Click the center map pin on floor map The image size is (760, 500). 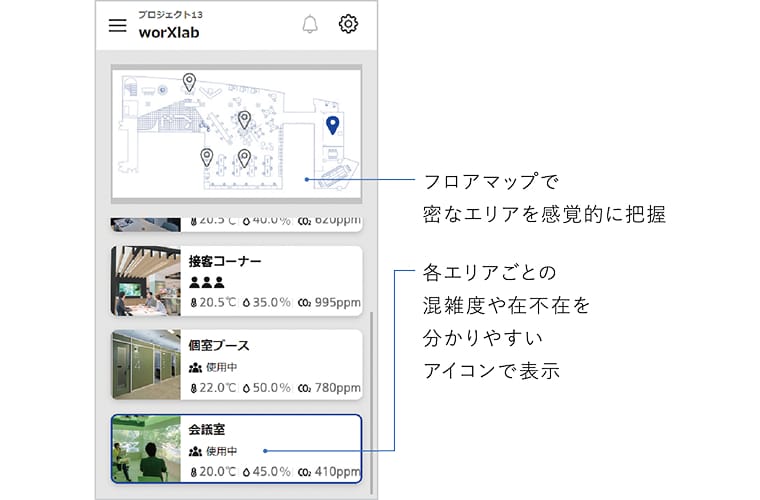[244, 120]
